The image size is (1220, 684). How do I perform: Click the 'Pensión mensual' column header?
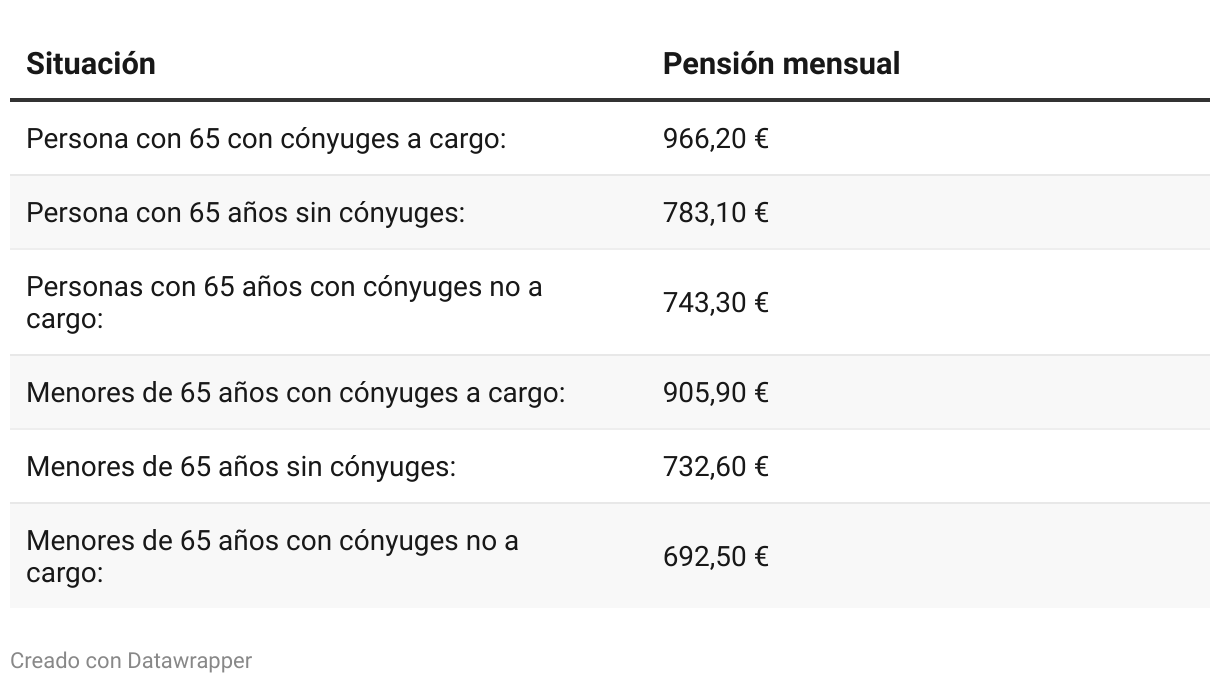coord(781,64)
